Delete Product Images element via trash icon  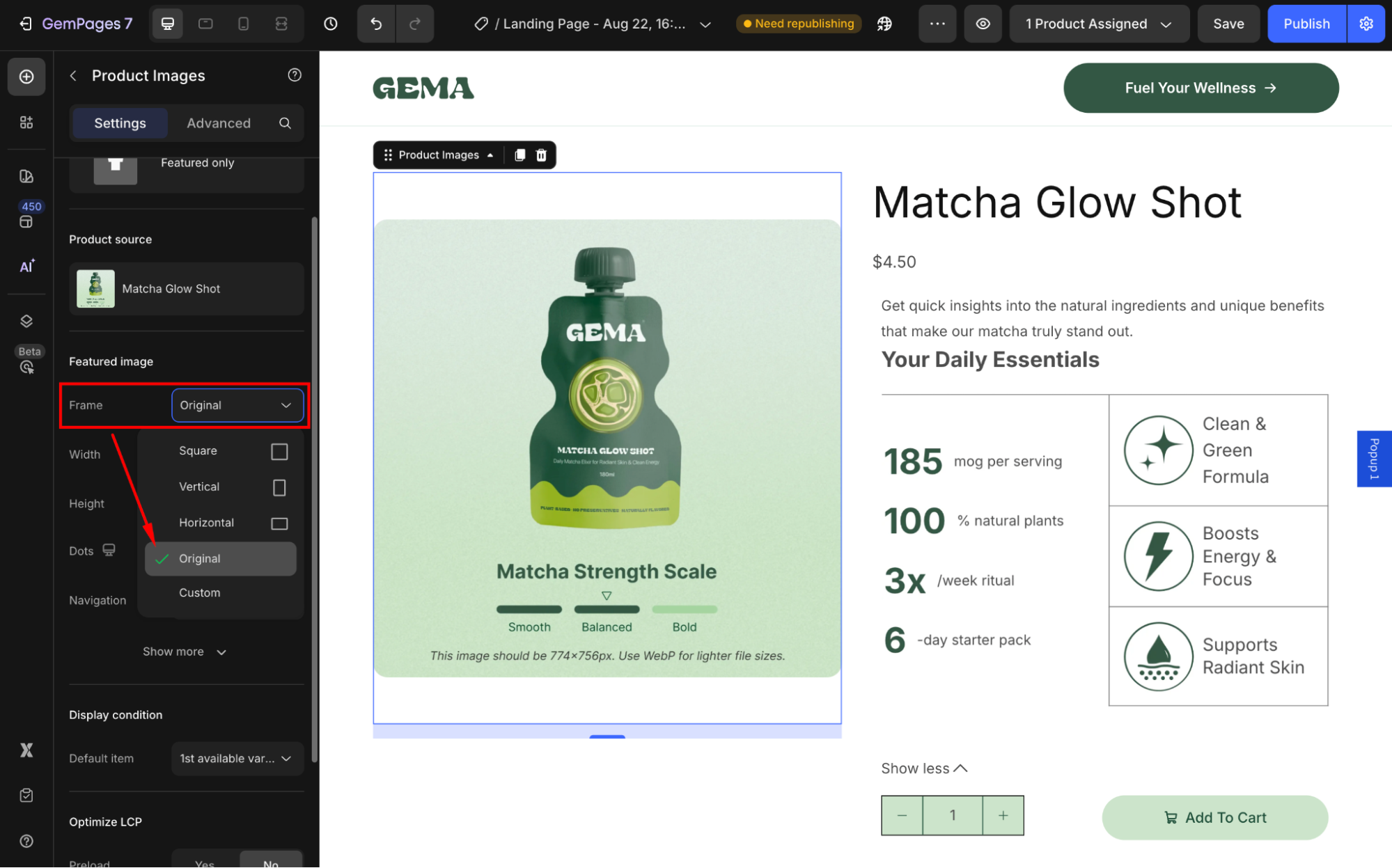tap(541, 155)
